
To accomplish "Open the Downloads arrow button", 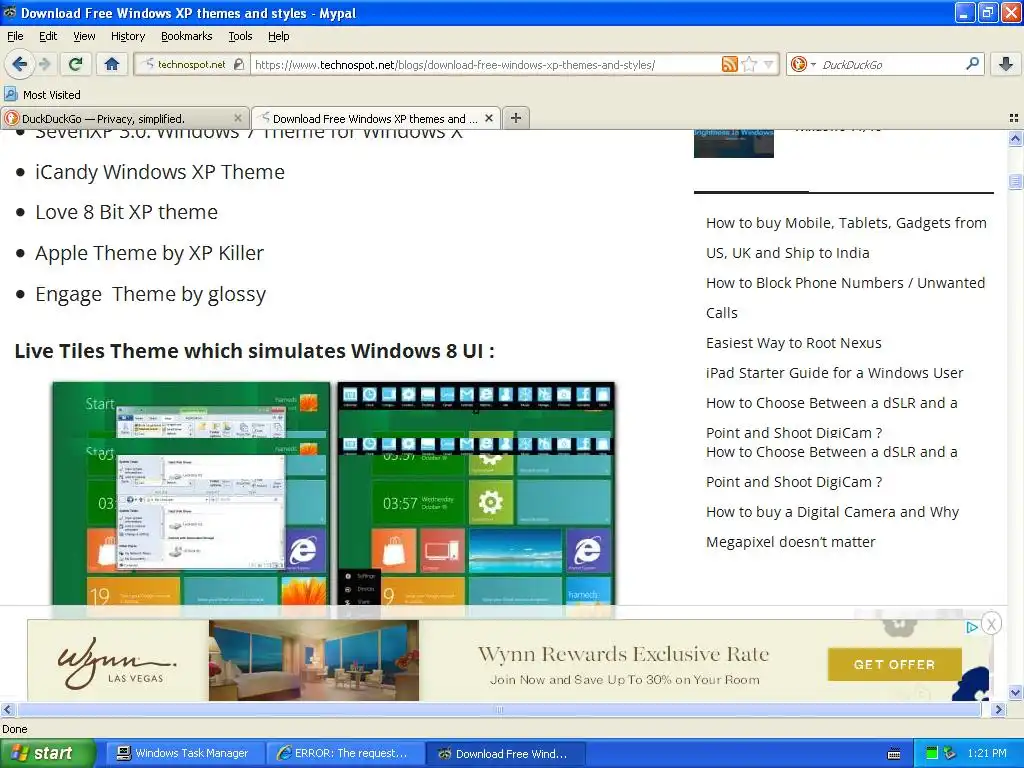I will pyautogui.click(x=1006, y=64).
